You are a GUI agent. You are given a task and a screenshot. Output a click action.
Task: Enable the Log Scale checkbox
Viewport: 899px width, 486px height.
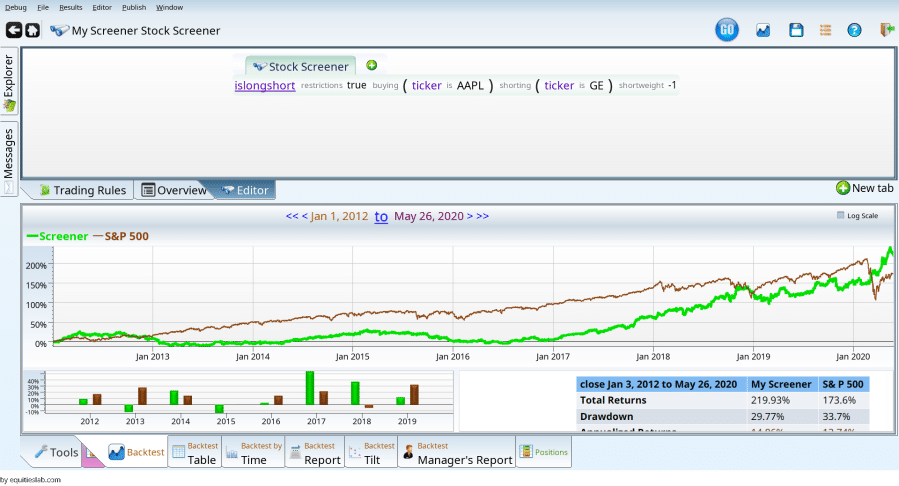coord(841,215)
